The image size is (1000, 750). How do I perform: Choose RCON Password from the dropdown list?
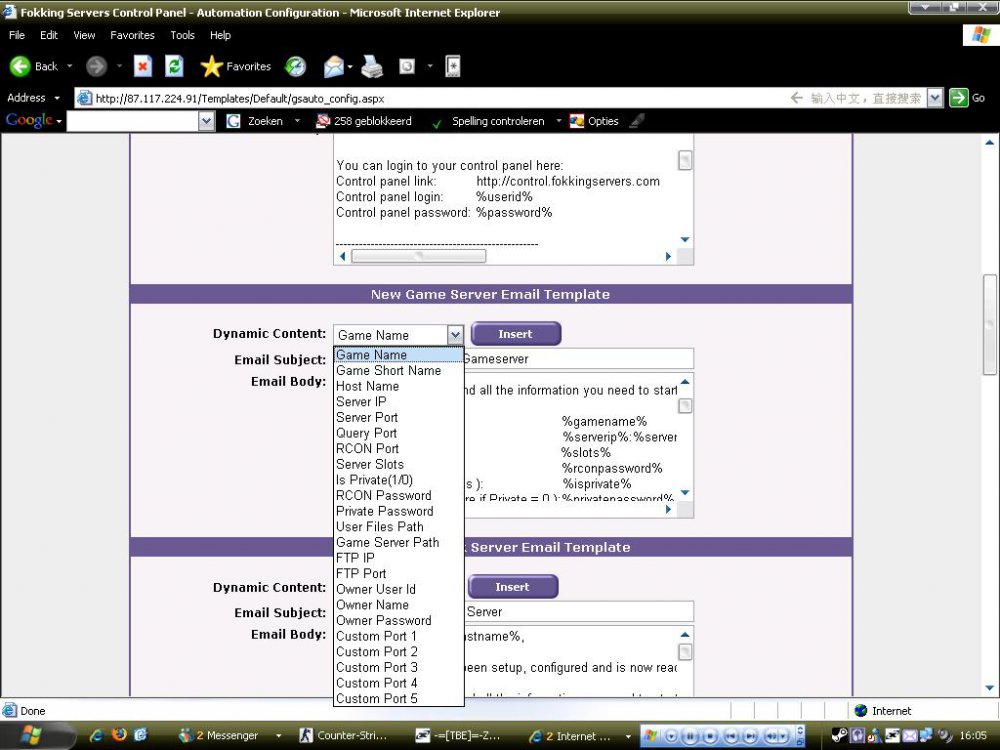384,495
